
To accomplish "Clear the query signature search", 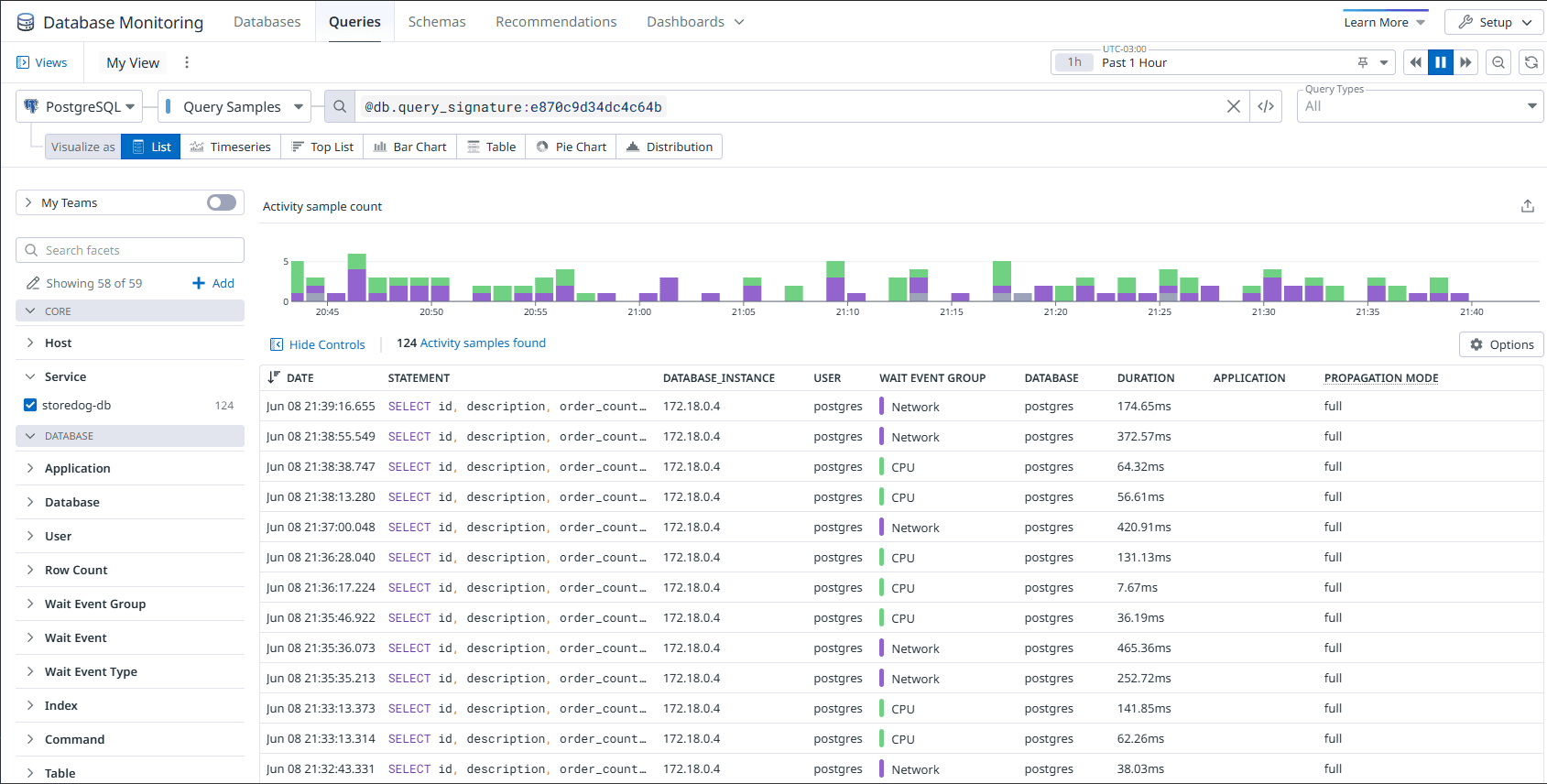I will click(1234, 106).
